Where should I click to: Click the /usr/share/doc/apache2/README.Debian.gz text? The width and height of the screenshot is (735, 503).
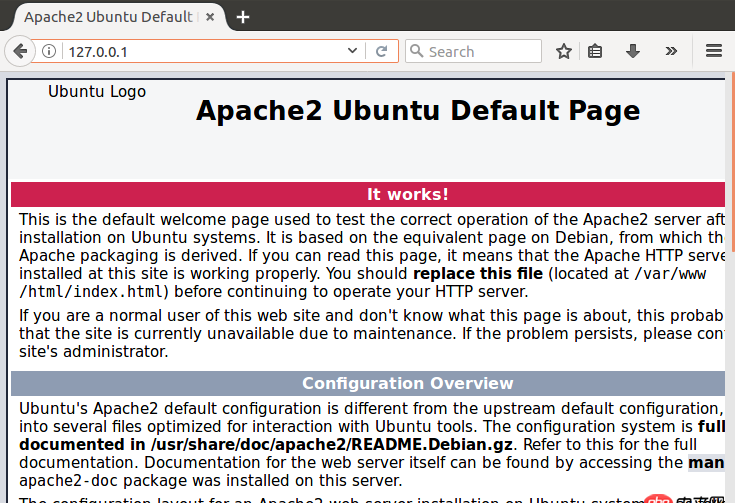pos(331,444)
